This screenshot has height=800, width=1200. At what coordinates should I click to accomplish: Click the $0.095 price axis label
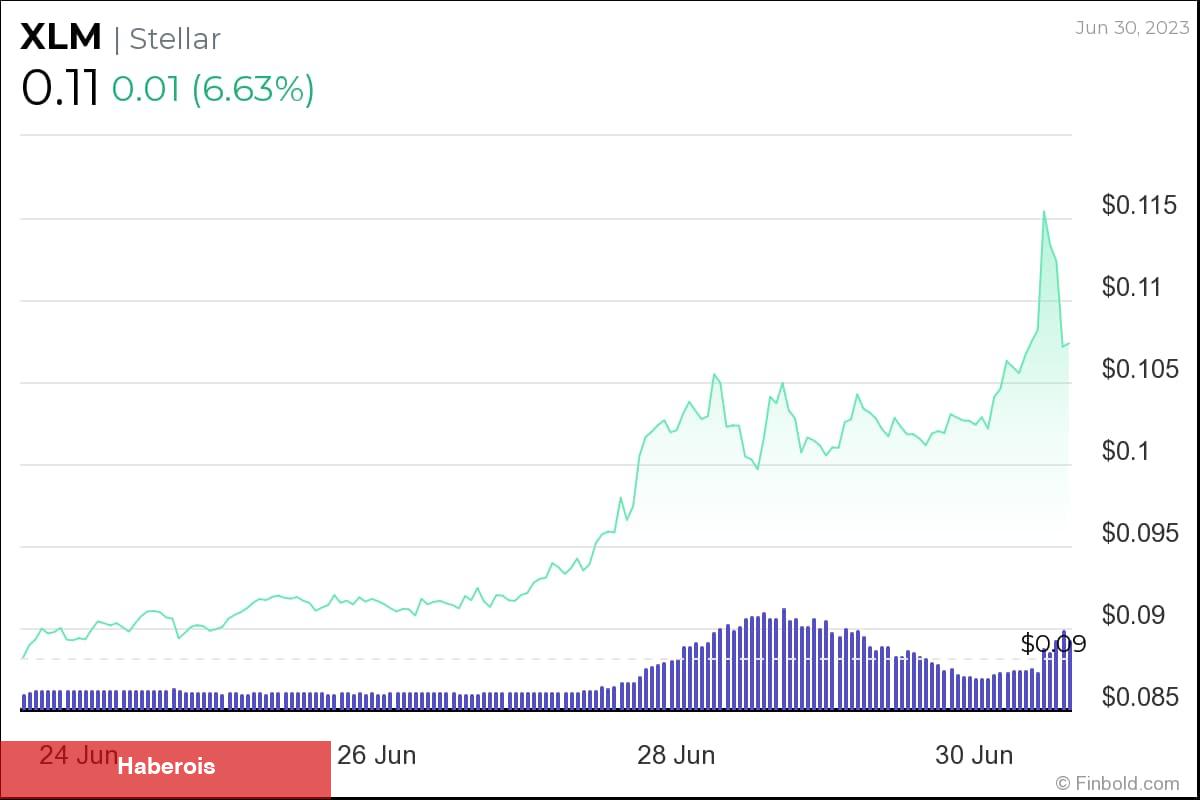click(1139, 533)
